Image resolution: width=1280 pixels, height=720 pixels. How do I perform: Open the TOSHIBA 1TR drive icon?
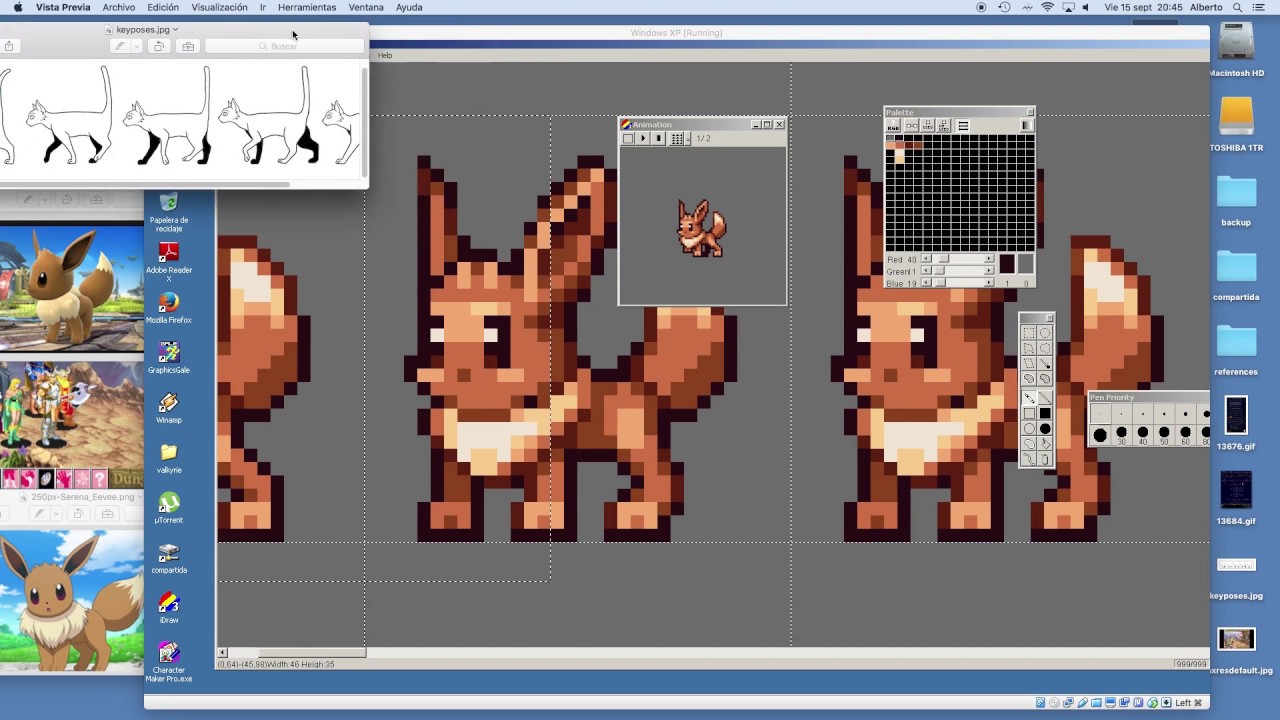click(x=1236, y=123)
